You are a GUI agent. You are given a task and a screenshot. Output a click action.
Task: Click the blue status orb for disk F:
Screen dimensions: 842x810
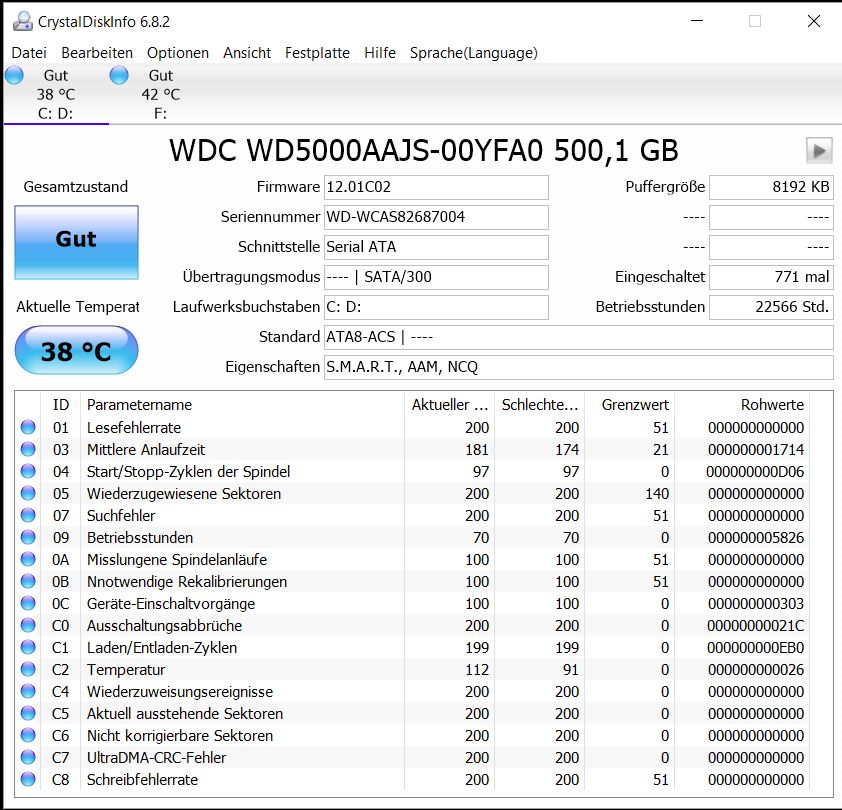click(x=119, y=75)
